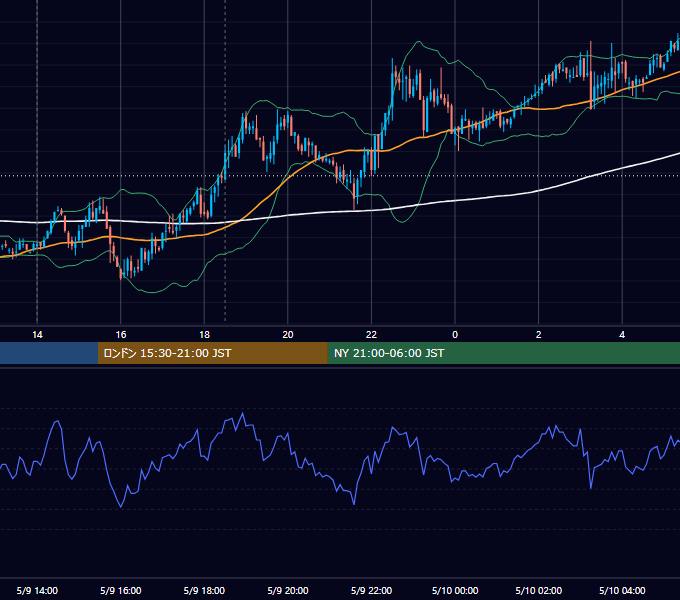Viewport: 680px width, 600px height.
Task: Click the 5/10 00:00 oscillator time label
Action: pos(455,590)
